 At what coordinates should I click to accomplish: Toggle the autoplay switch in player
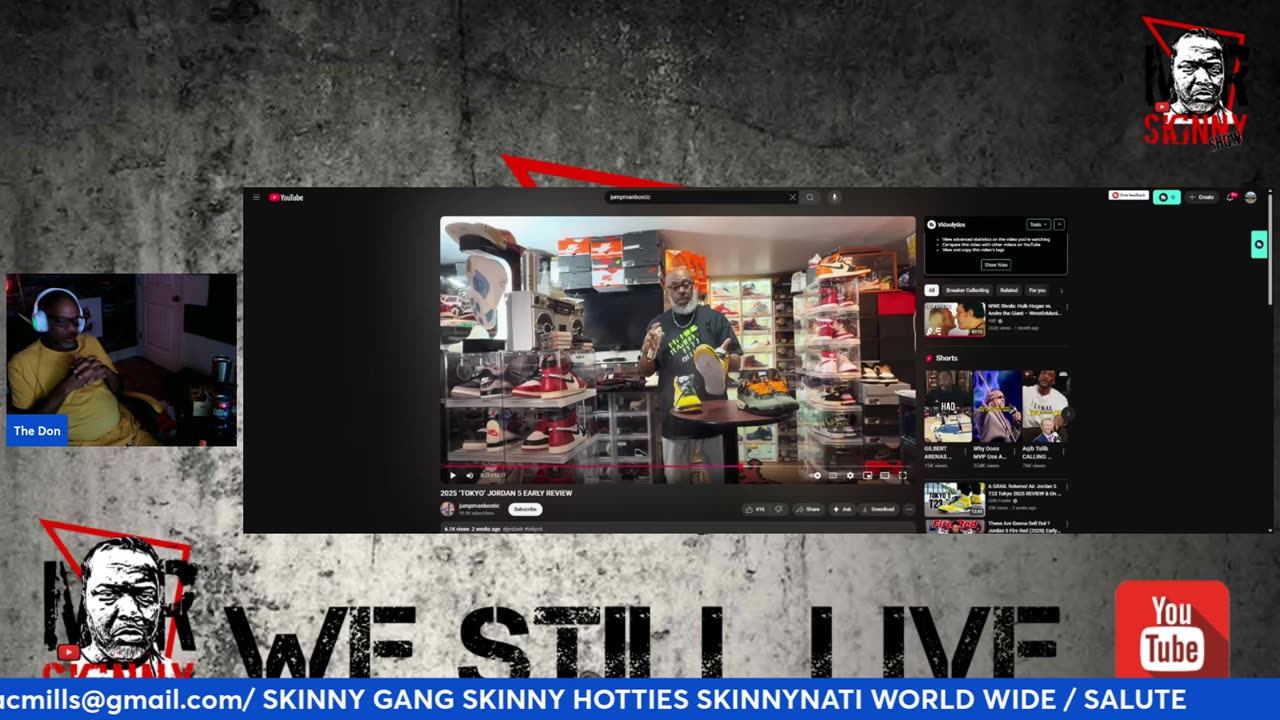[x=815, y=476]
